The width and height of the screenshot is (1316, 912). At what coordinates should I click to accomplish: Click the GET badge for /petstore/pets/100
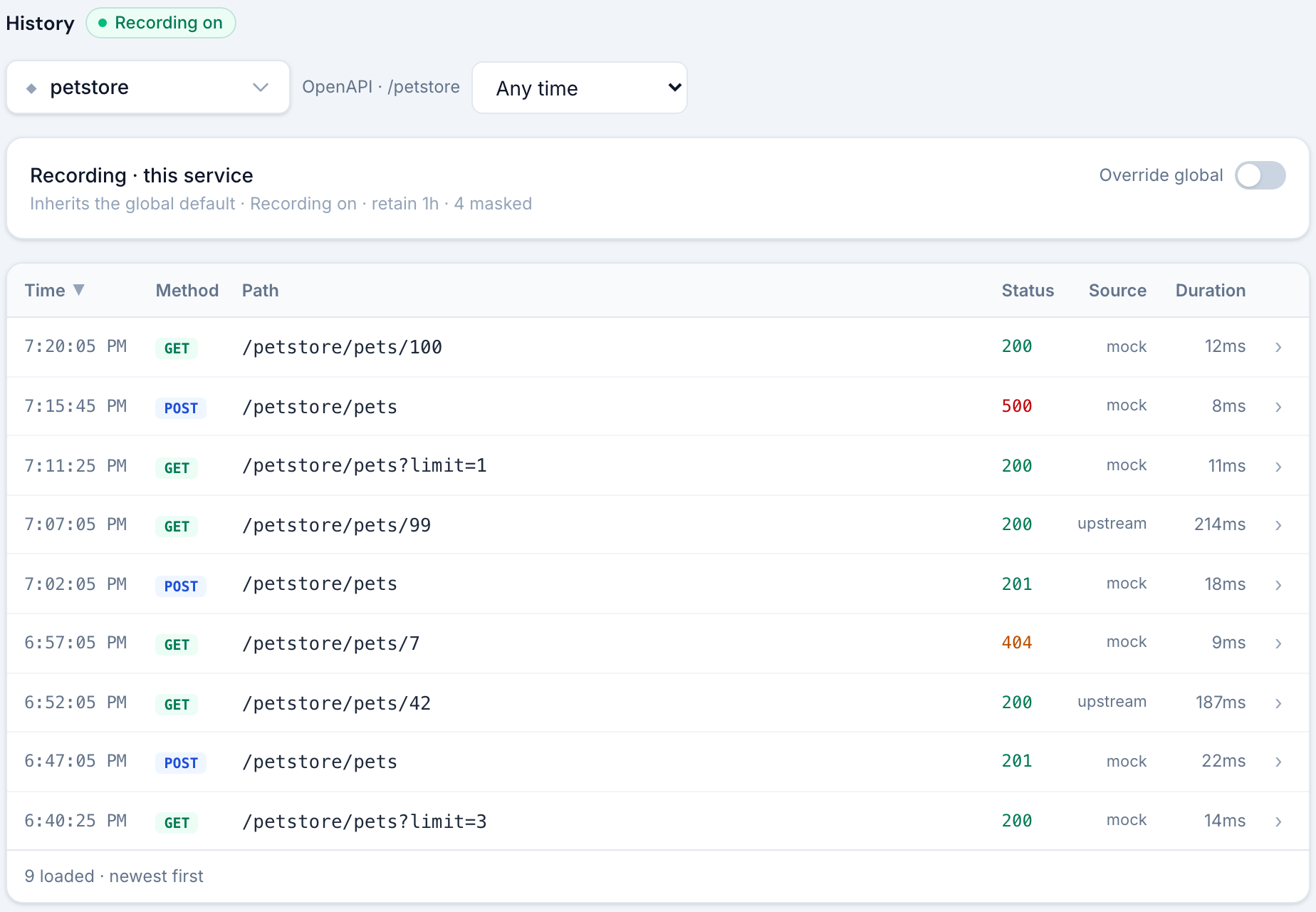point(177,348)
